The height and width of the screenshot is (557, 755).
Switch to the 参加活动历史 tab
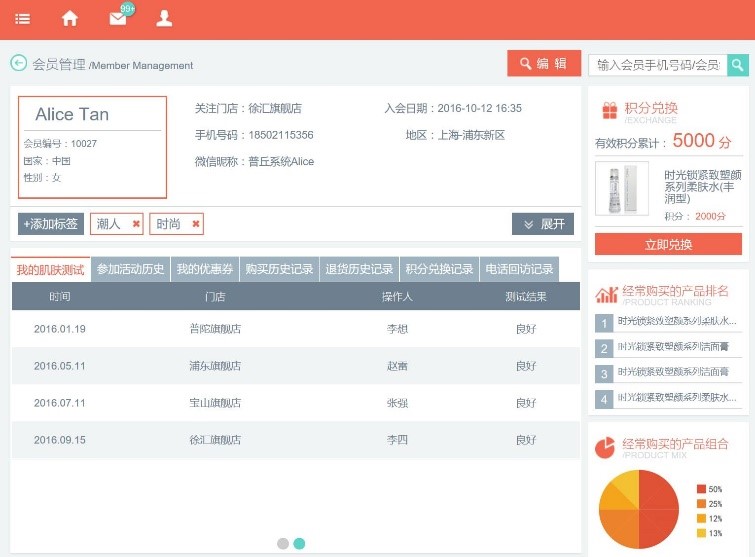point(130,269)
